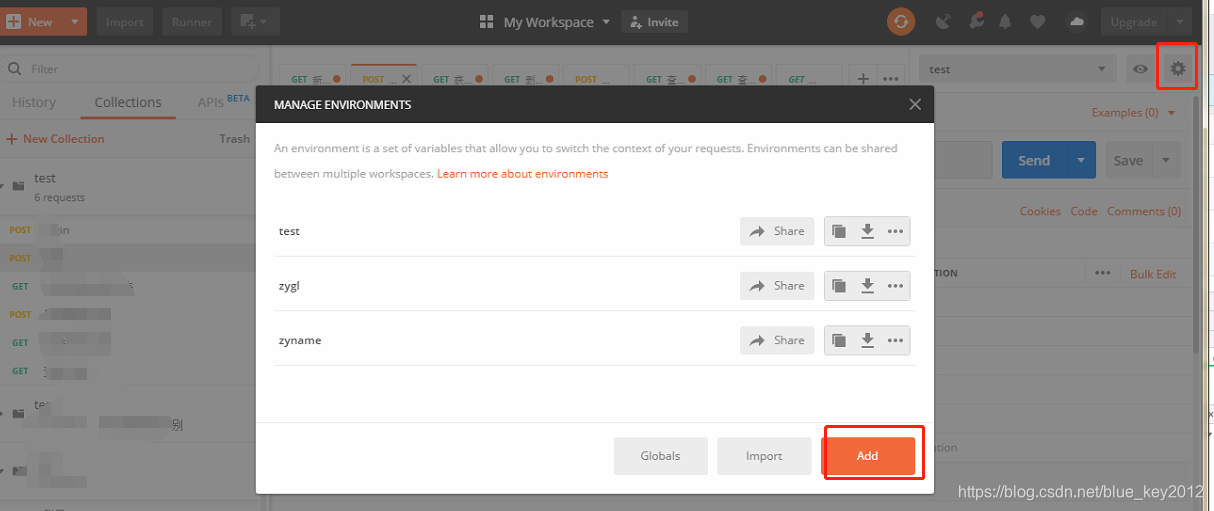Screen dimensions: 1214x511
Task: Add a new environment
Action: (868, 456)
